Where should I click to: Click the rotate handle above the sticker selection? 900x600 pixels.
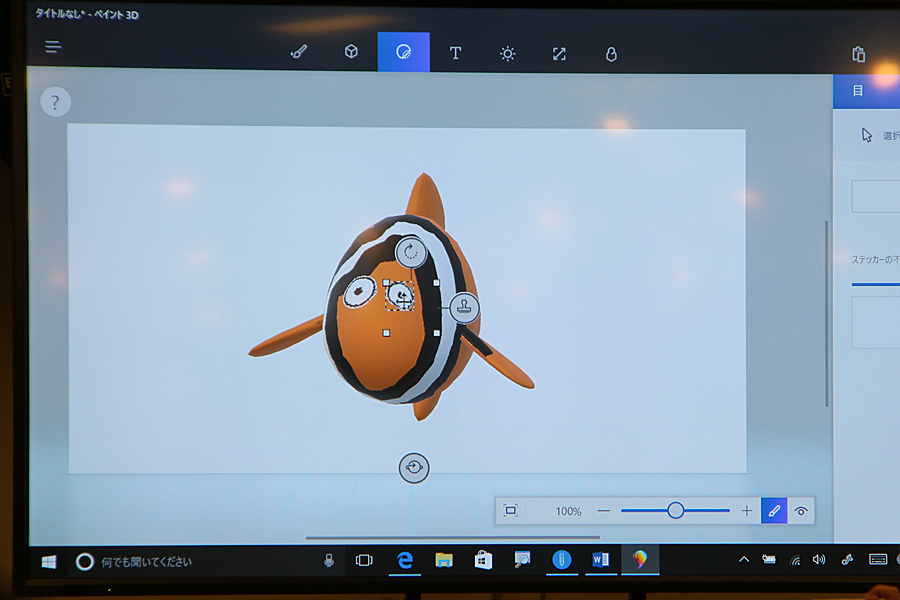(410, 252)
